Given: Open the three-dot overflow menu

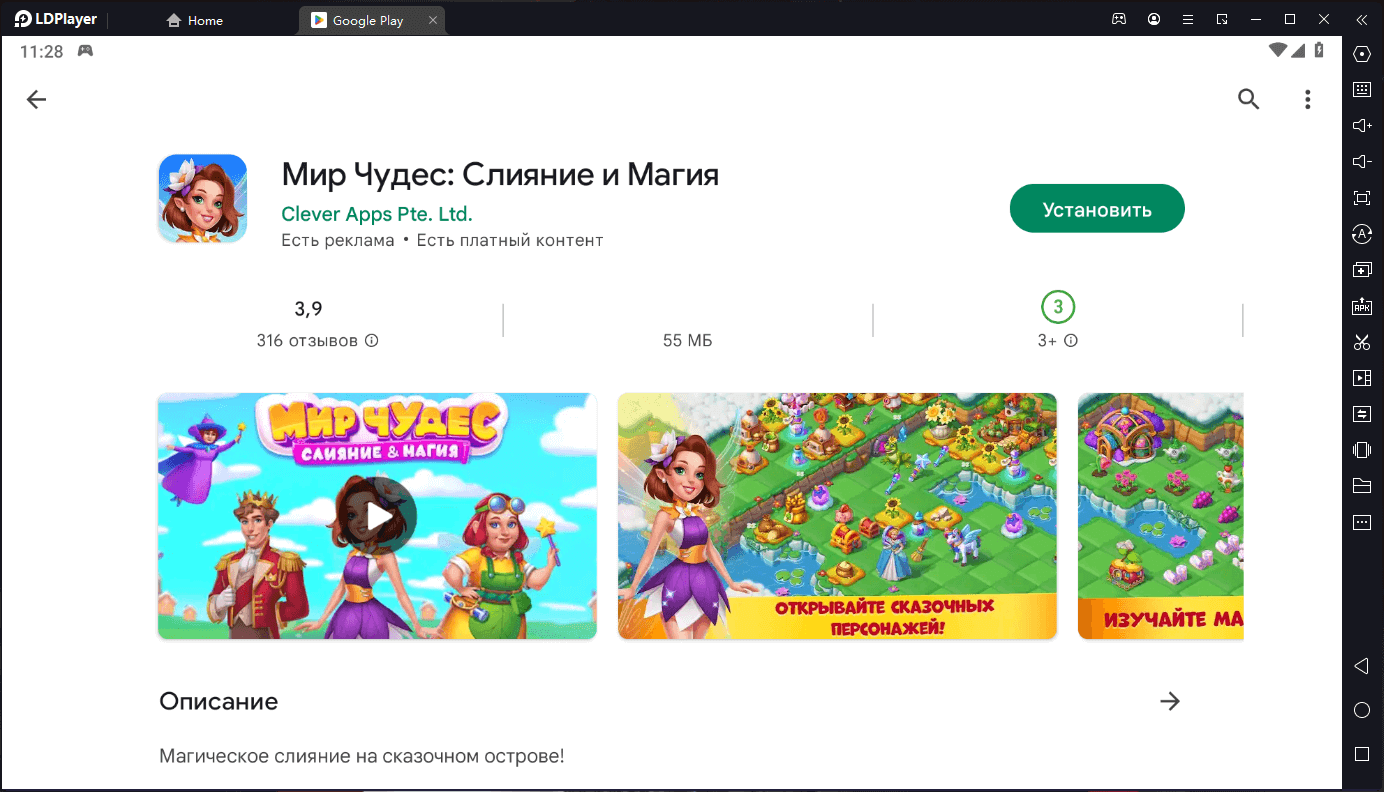Looking at the screenshot, I should pyautogui.click(x=1307, y=99).
